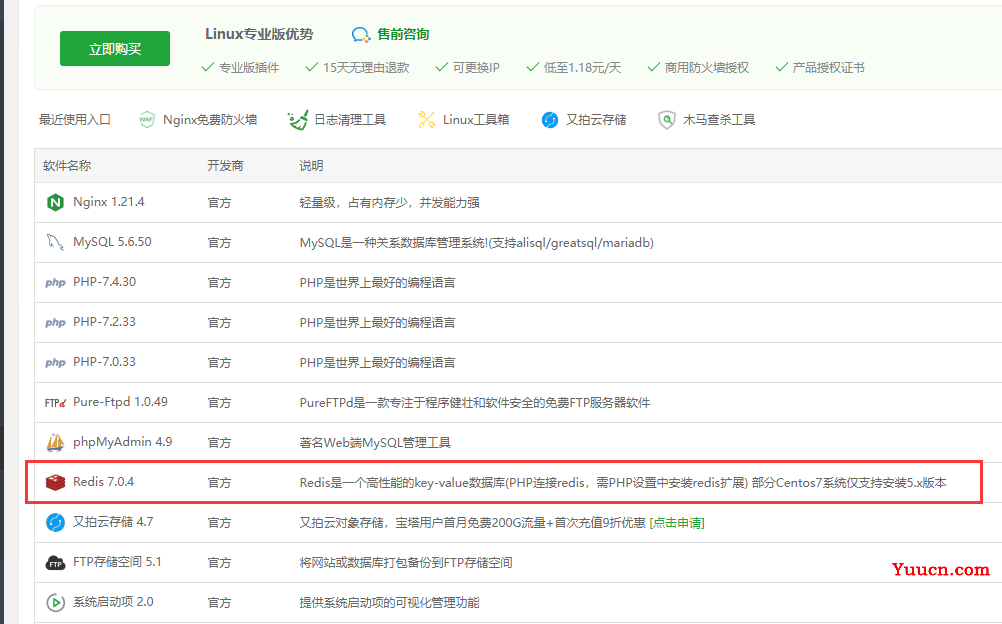Image resolution: width=1002 pixels, height=624 pixels.
Task: Click the blue 又拍云存储 icon in recent entries
Action: [x=550, y=120]
